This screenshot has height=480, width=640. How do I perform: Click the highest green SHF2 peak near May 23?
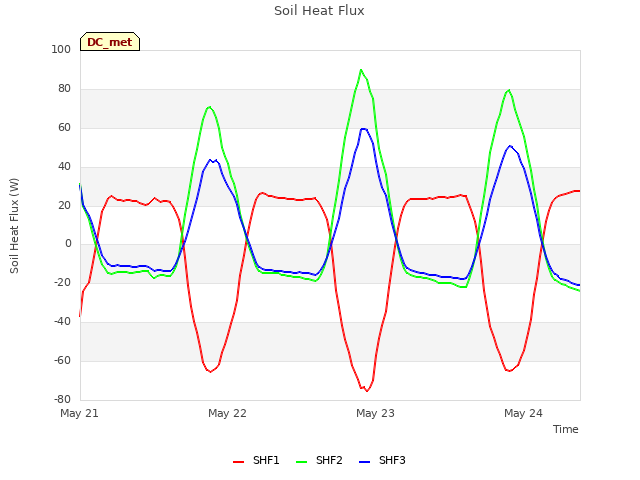click(361, 70)
